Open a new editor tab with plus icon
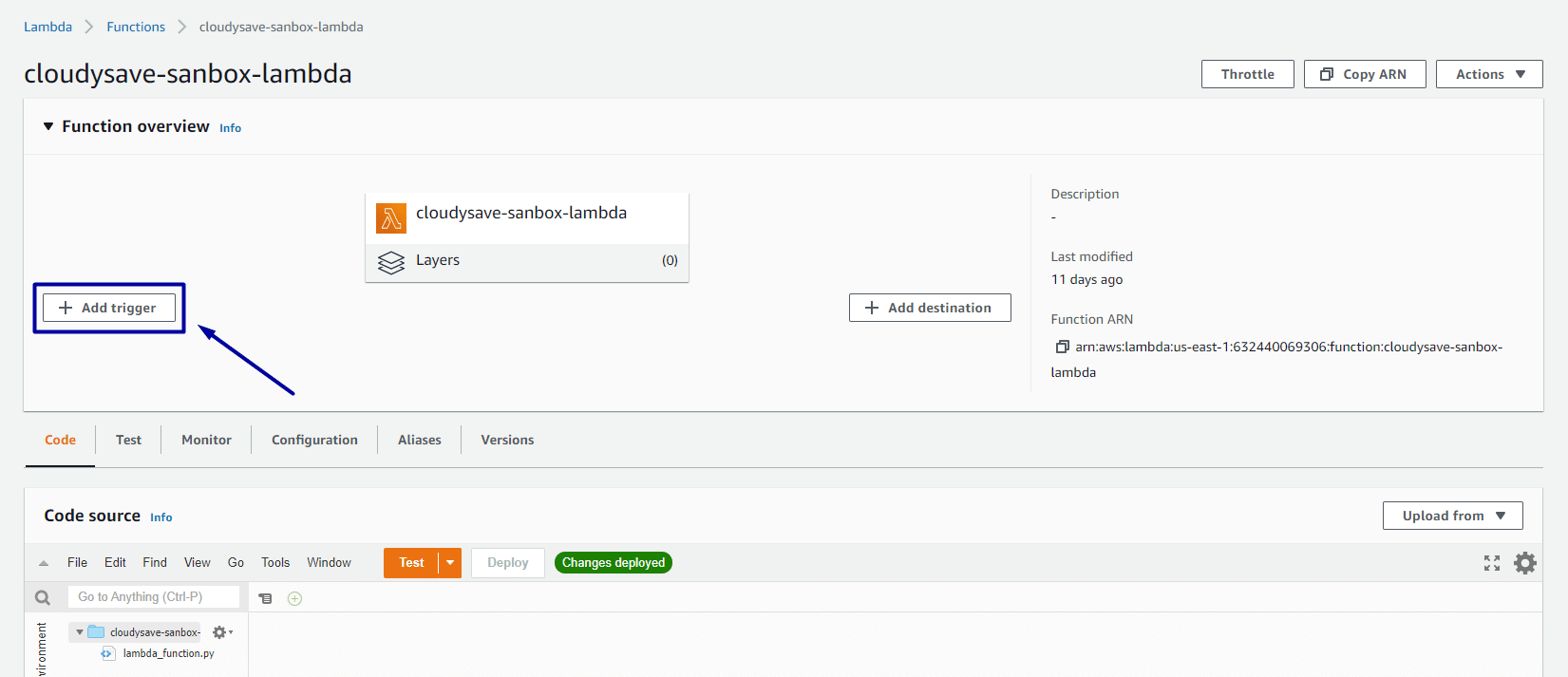The image size is (1568, 677). tap(294, 598)
